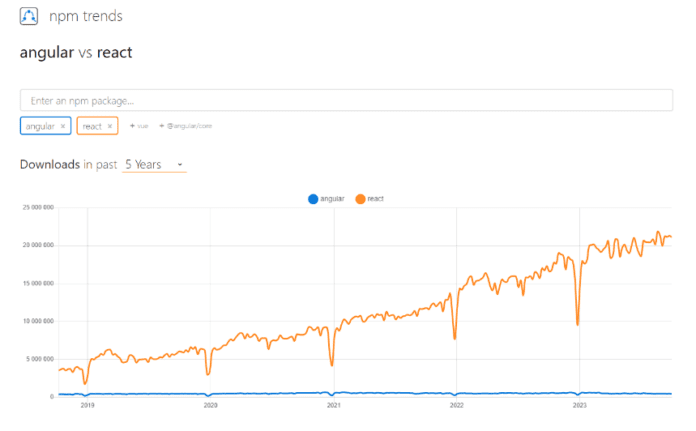Screen dimensions: 696x431
Task: Select the react package tag label
Action: point(92,126)
